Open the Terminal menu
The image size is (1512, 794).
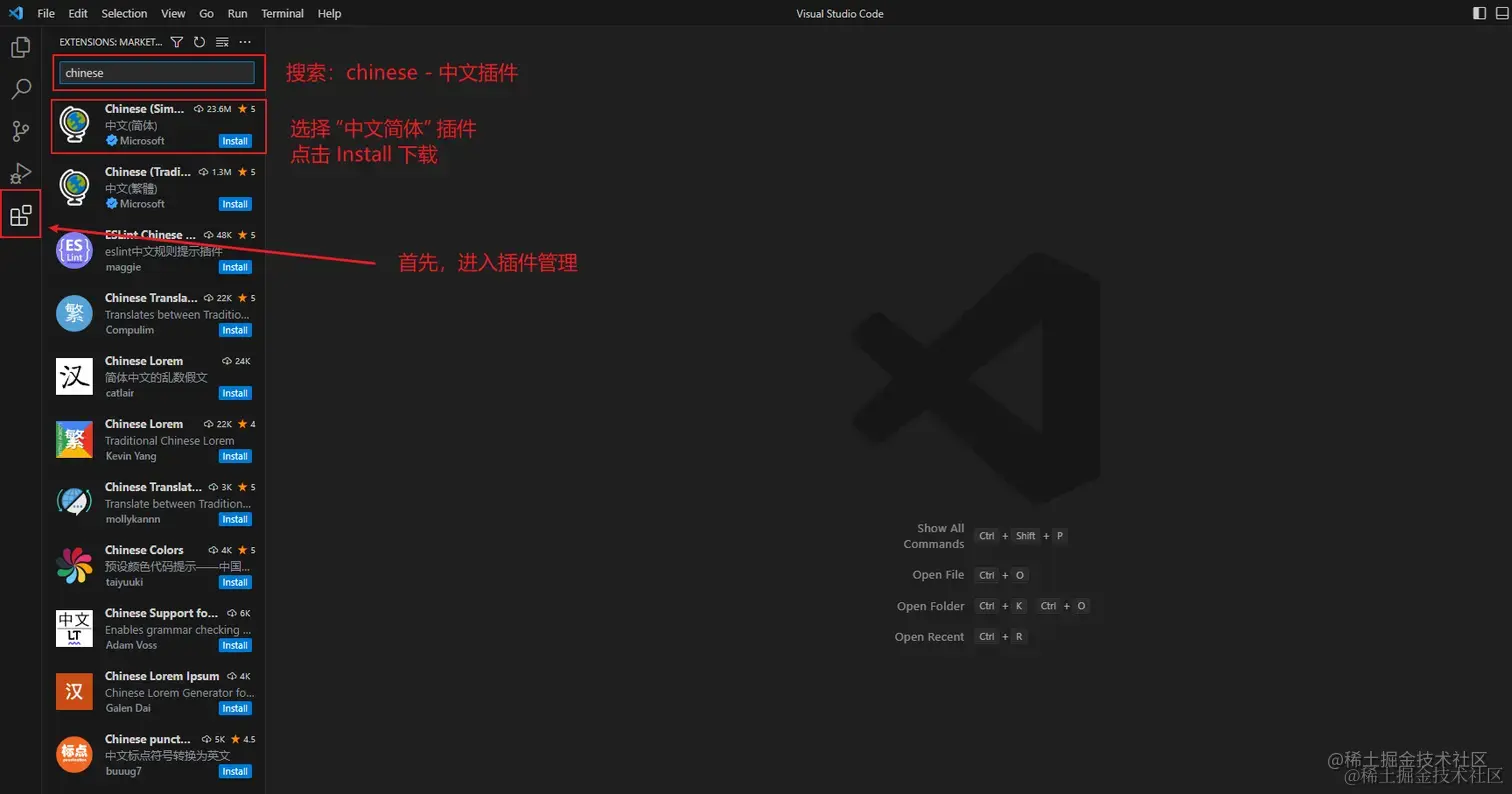281,13
